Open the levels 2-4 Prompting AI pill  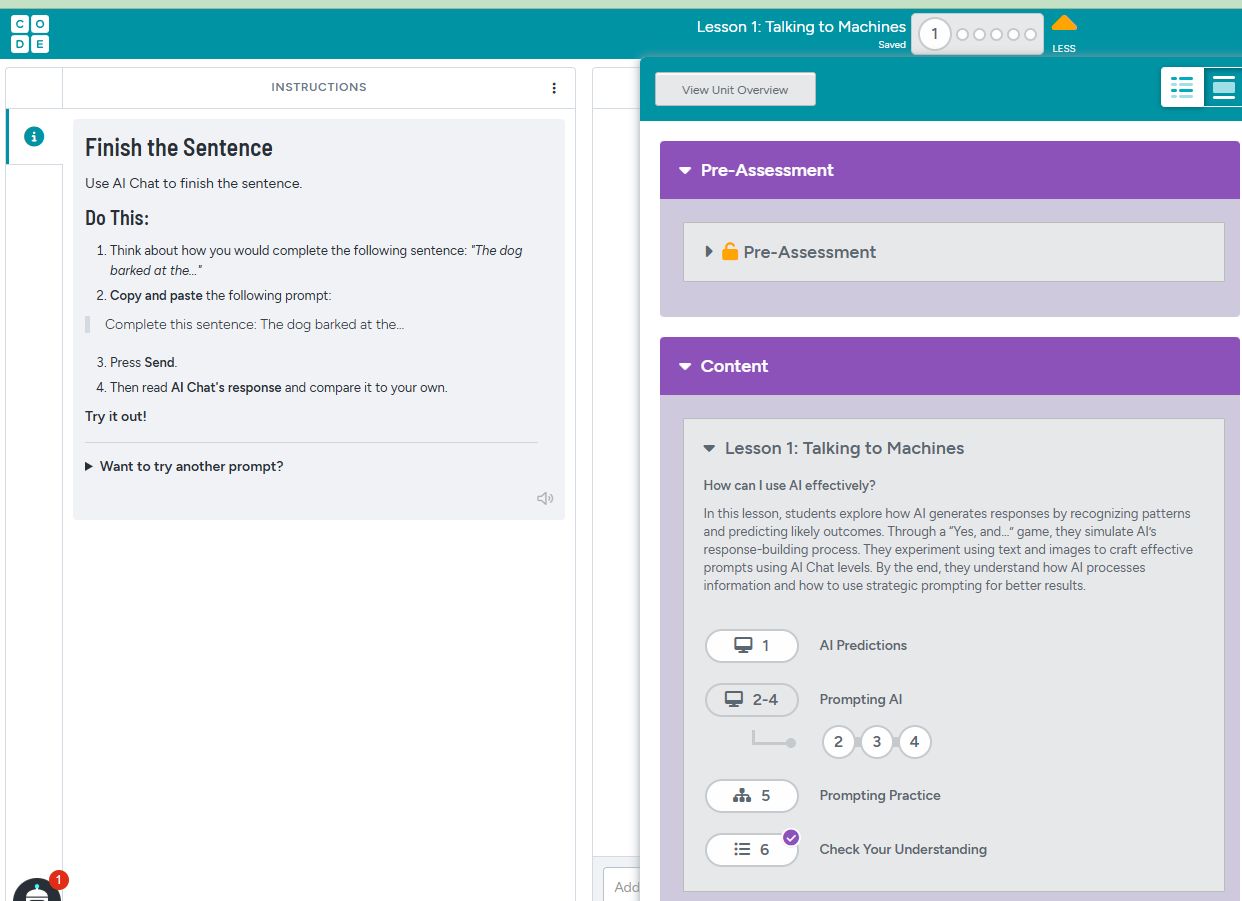click(752, 700)
